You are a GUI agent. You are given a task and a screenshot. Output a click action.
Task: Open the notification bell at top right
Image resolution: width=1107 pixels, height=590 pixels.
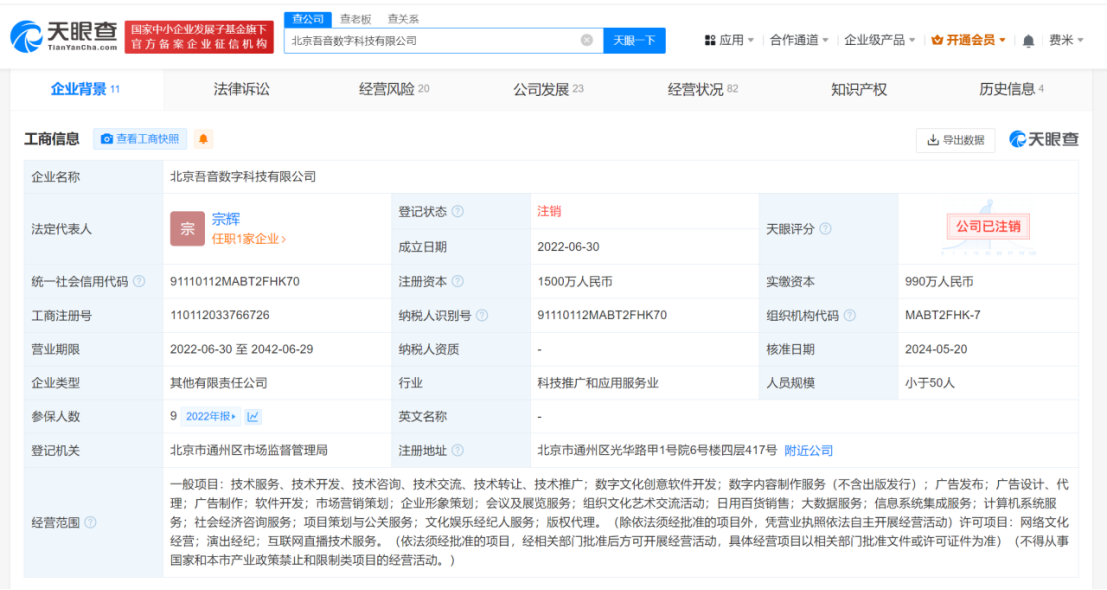1026,40
